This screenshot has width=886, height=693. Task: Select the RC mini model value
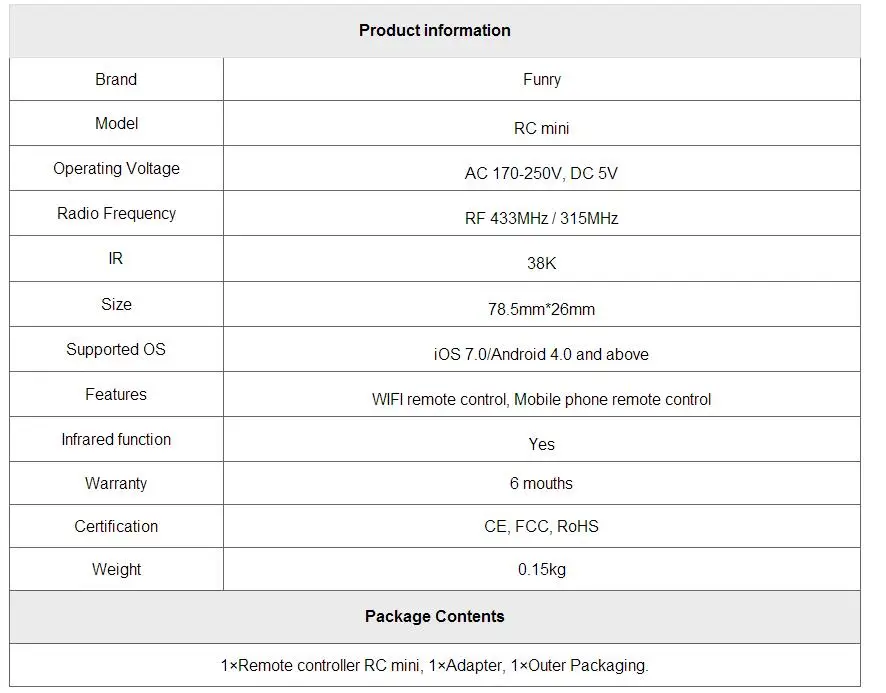[x=541, y=128]
